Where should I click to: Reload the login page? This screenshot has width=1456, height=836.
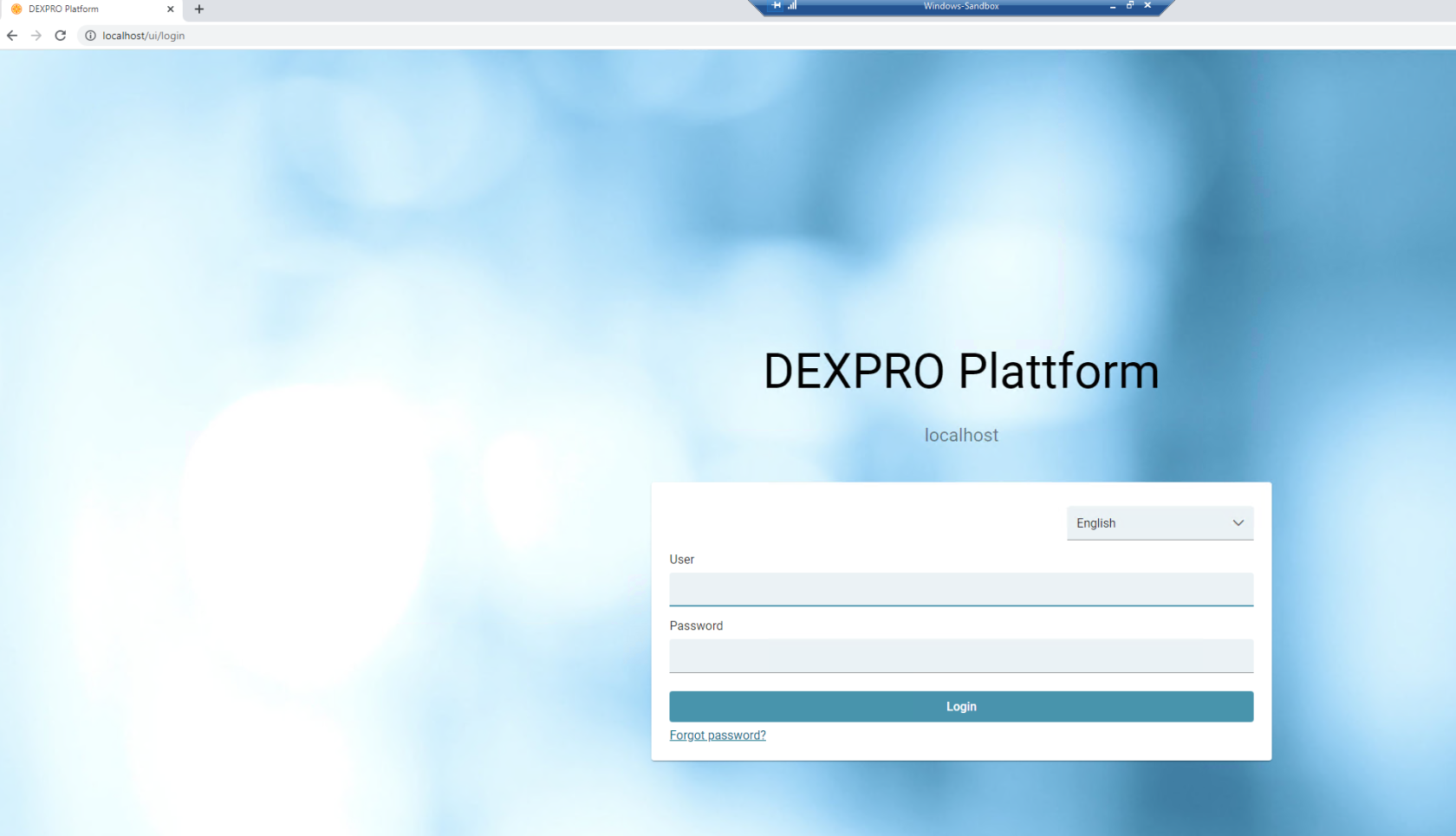coord(61,36)
